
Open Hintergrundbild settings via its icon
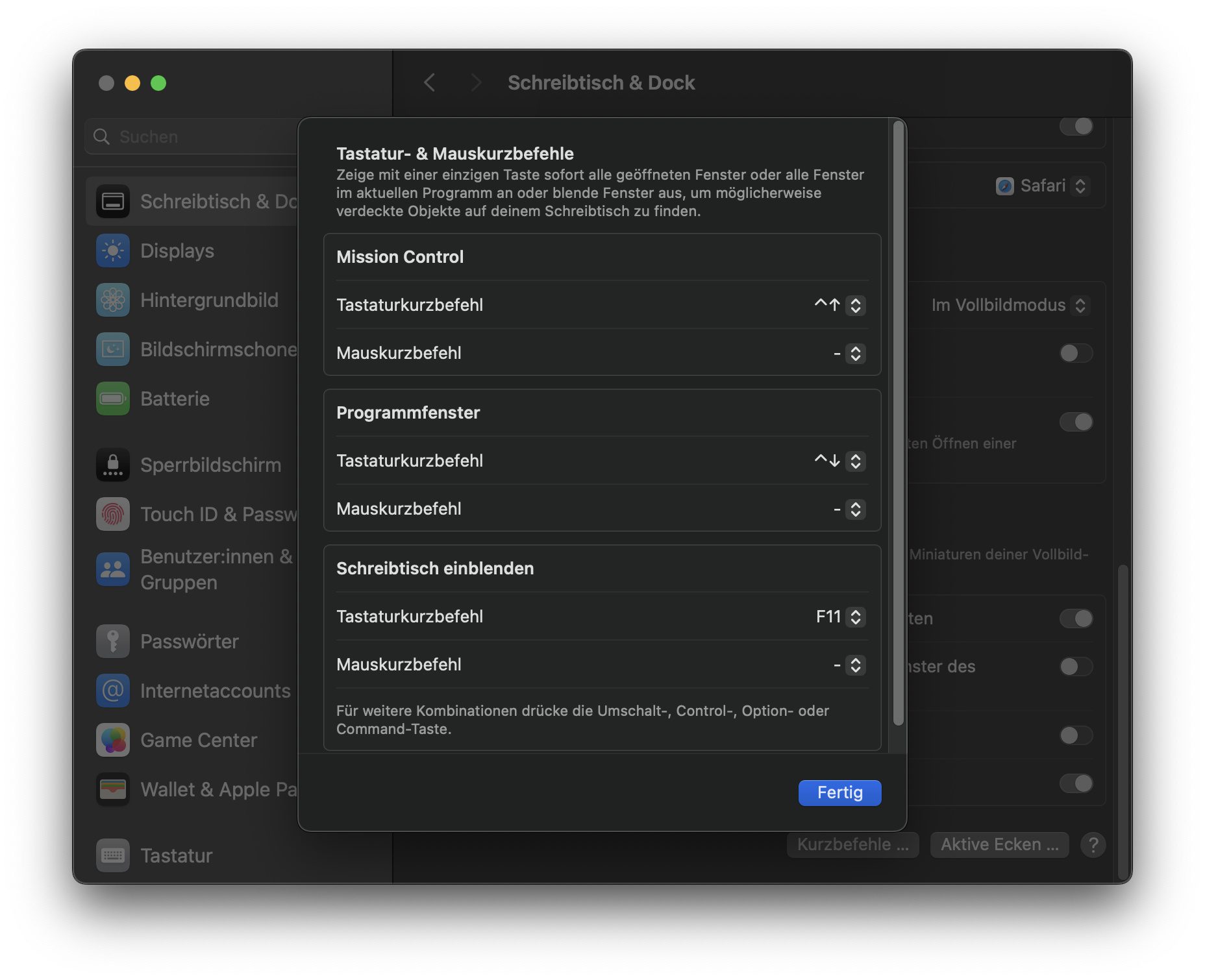coord(113,300)
